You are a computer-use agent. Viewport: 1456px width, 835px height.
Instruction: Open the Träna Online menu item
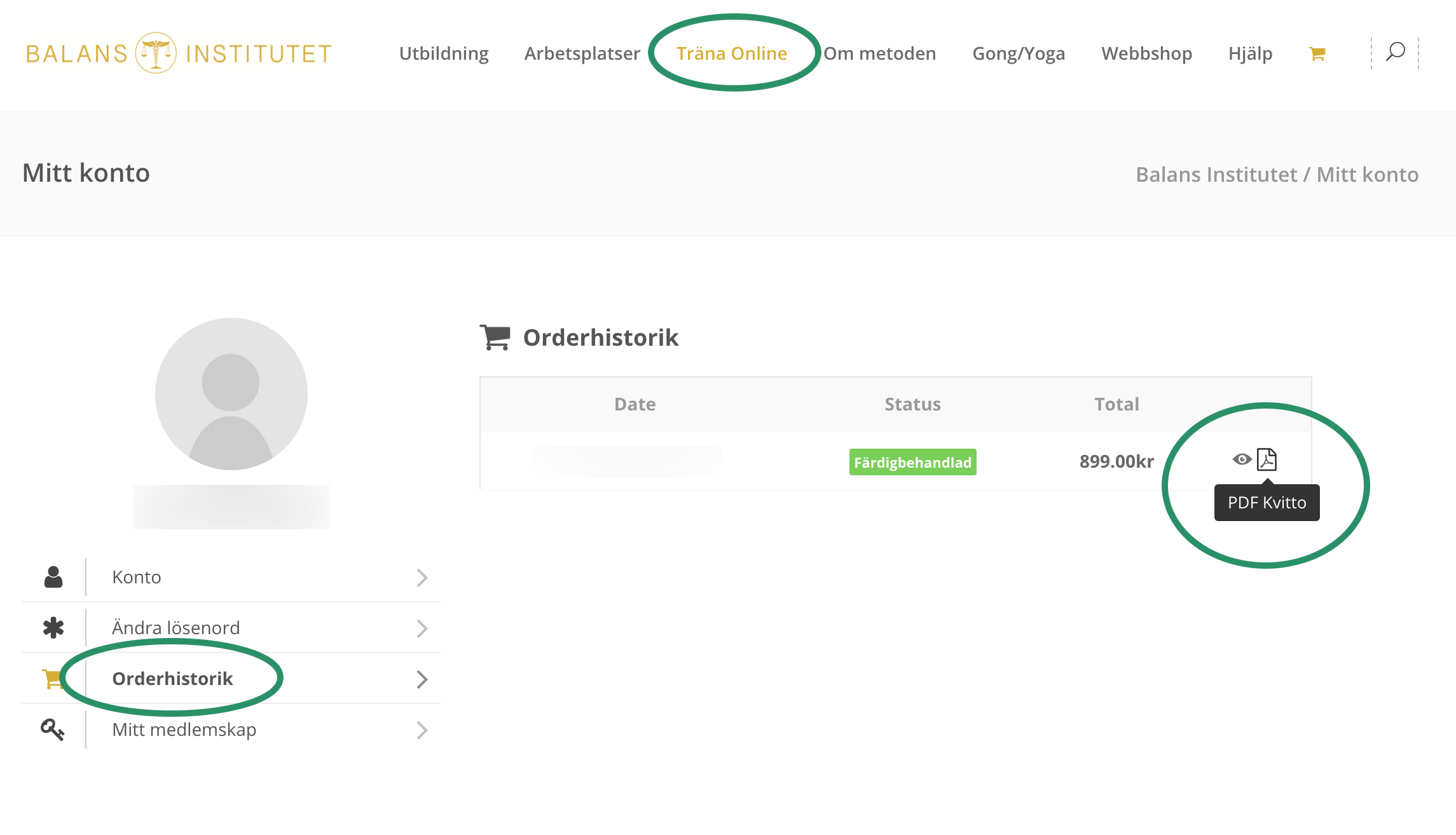(x=731, y=53)
